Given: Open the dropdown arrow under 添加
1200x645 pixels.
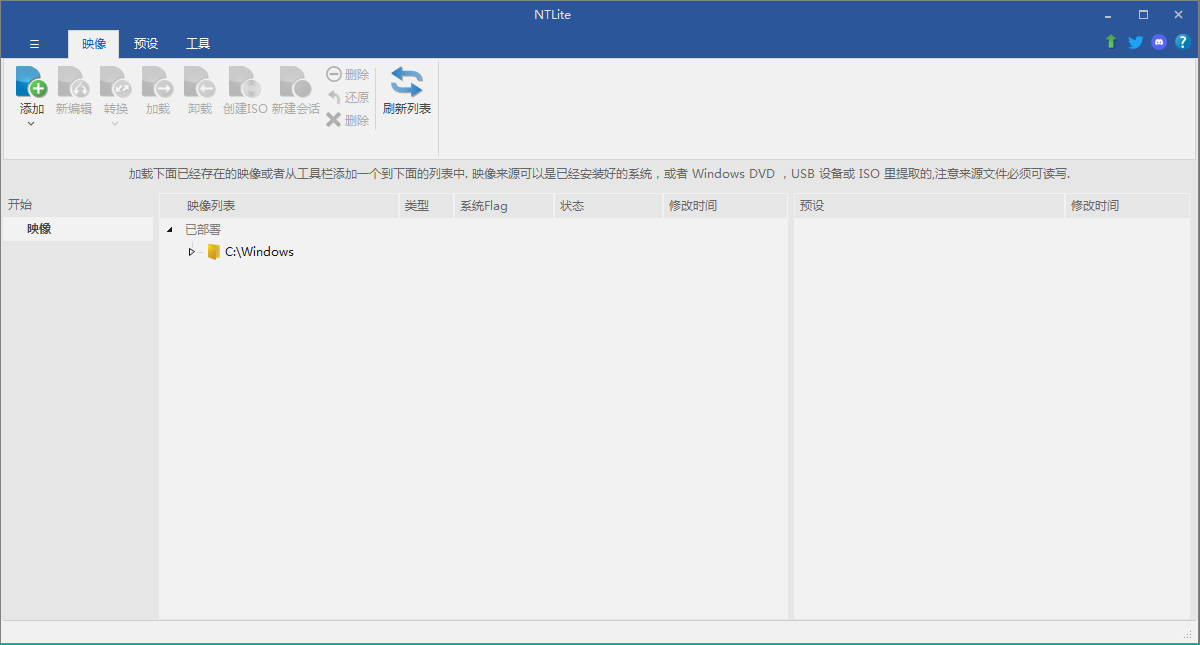Looking at the screenshot, I should [32, 124].
